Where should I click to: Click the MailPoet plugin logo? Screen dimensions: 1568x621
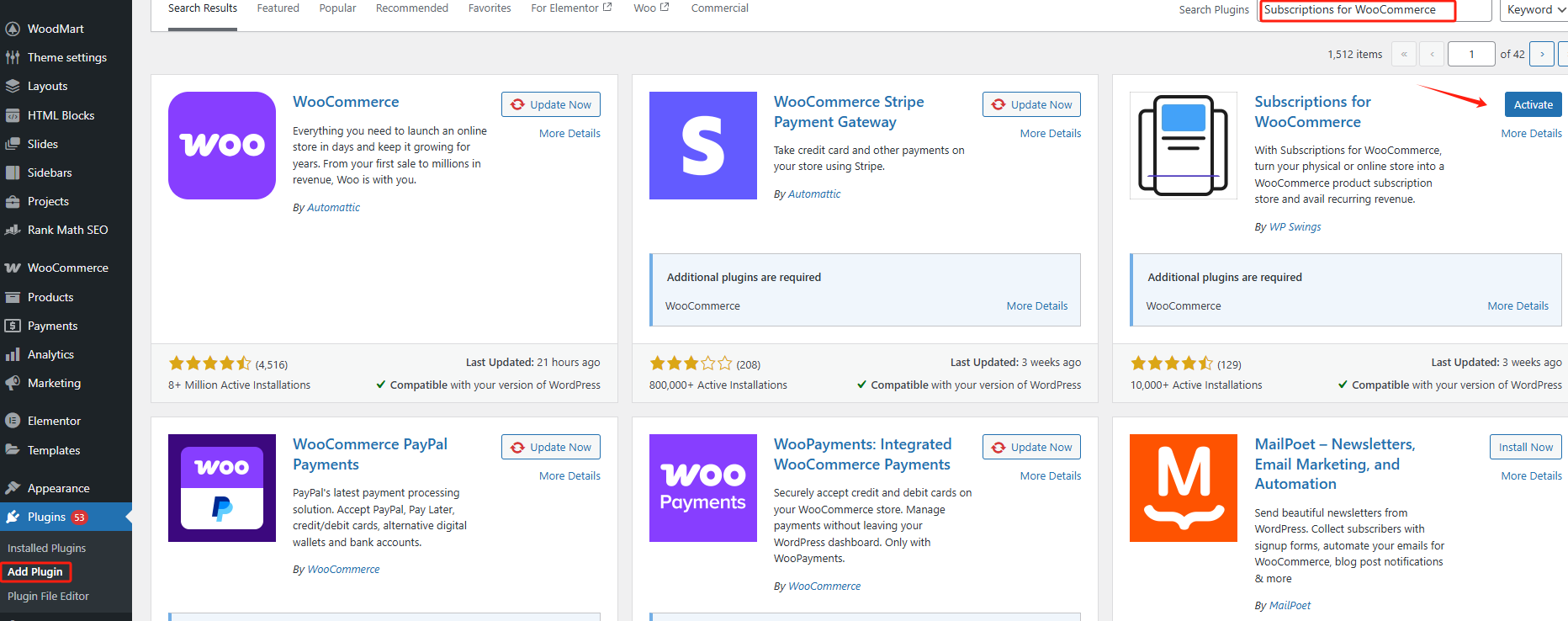[1183, 488]
